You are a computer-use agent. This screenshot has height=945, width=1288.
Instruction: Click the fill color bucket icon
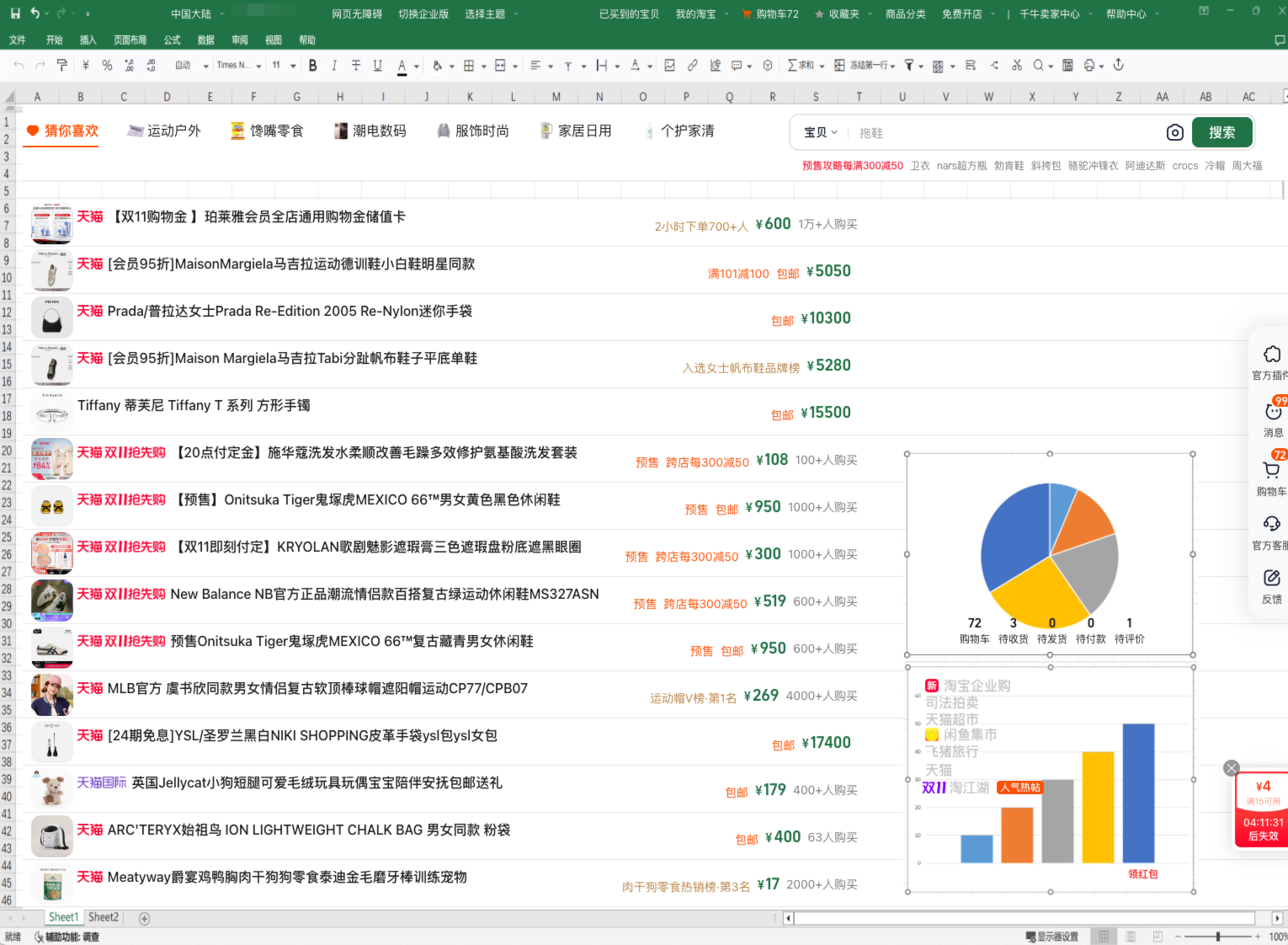pos(437,65)
